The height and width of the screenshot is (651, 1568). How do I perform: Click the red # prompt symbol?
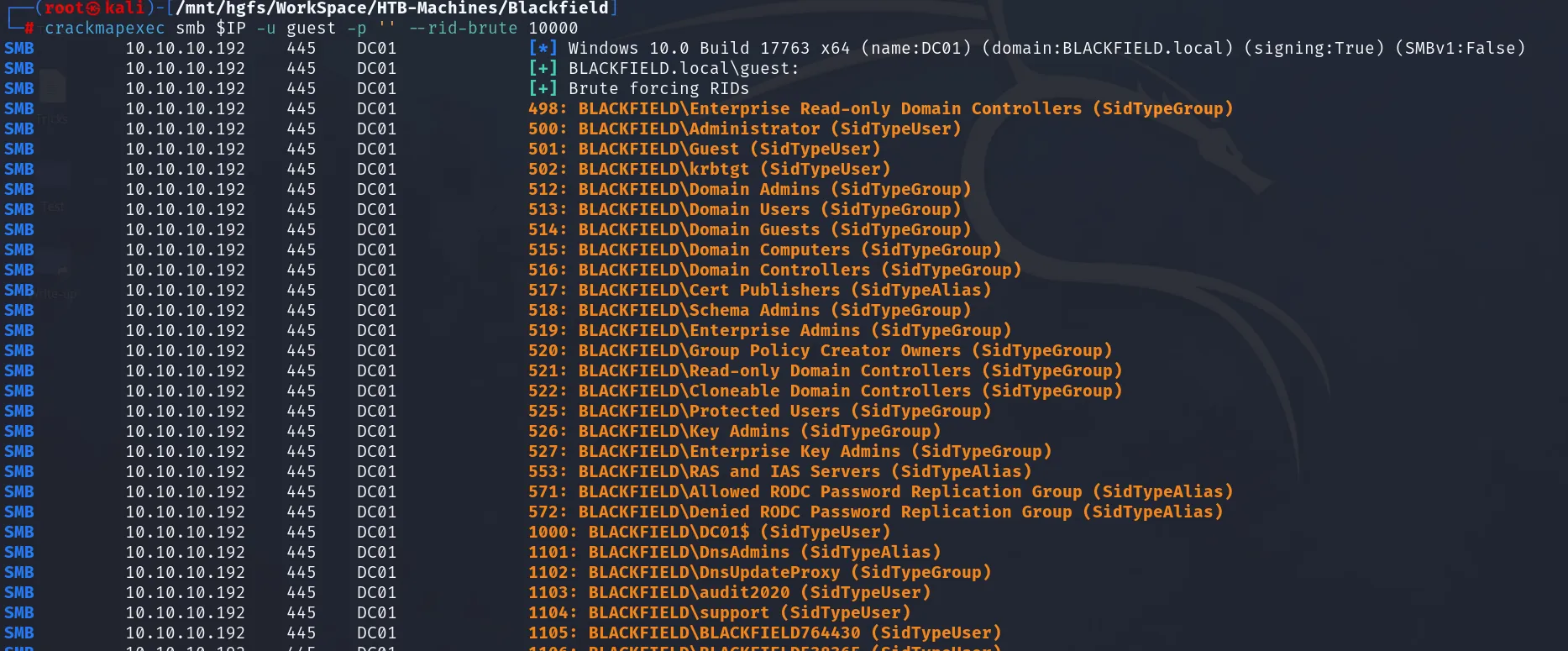click(x=29, y=28)
